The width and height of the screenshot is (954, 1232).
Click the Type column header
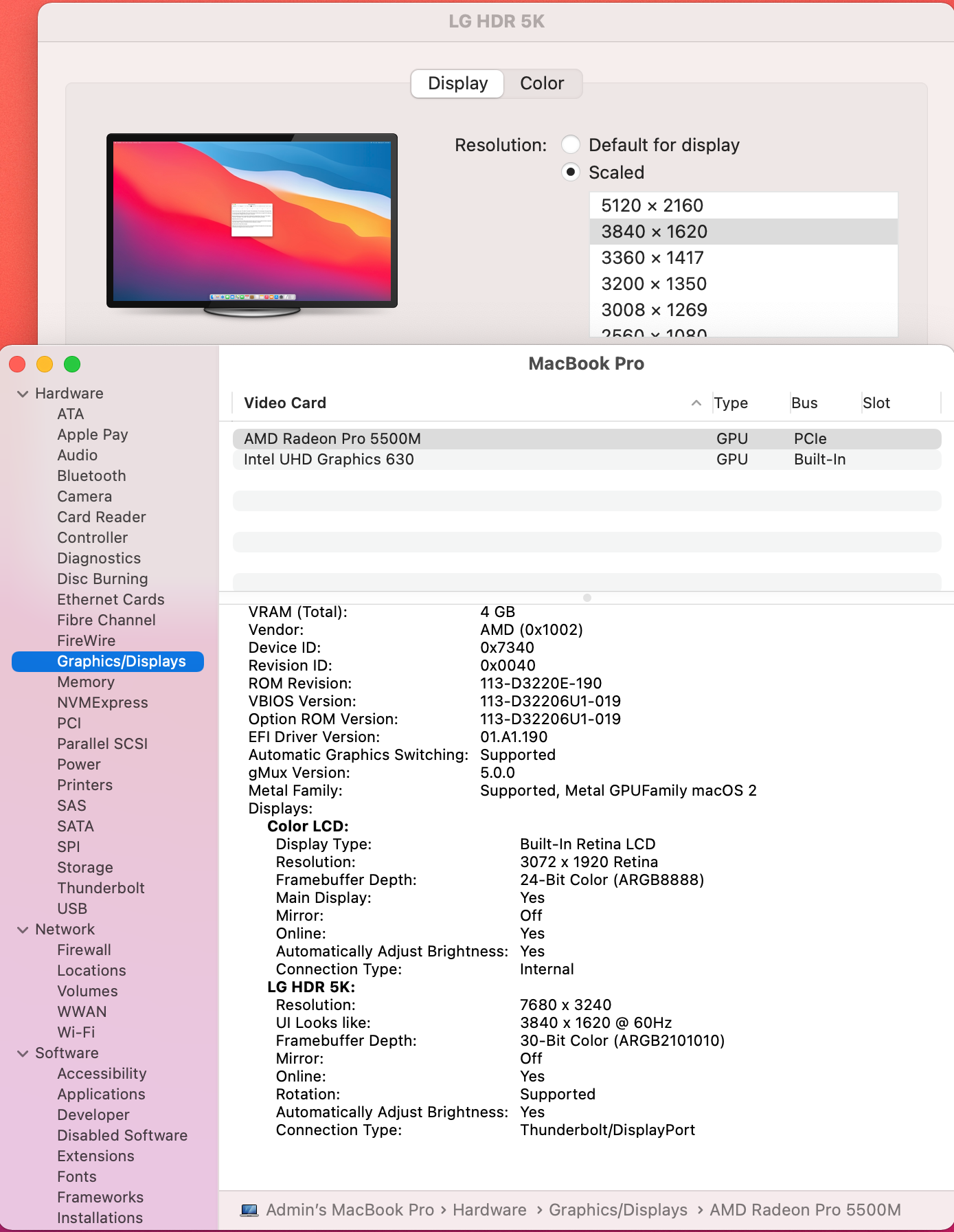click(x=731, y=403)
